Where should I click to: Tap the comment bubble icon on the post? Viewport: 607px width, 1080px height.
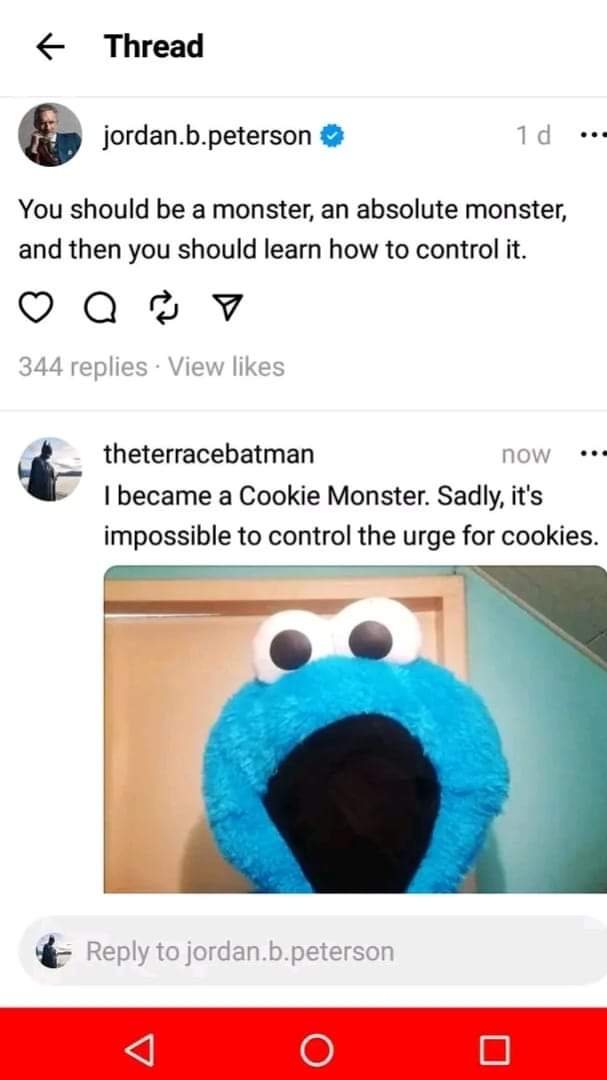(101, 309)
